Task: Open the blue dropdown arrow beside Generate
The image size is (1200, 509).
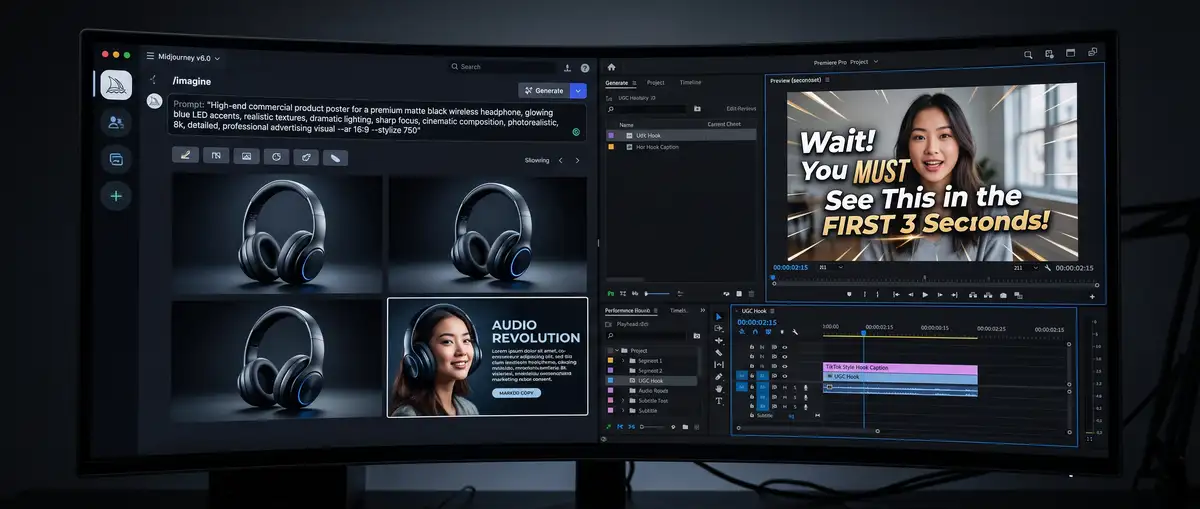Action: coord(578,90)
